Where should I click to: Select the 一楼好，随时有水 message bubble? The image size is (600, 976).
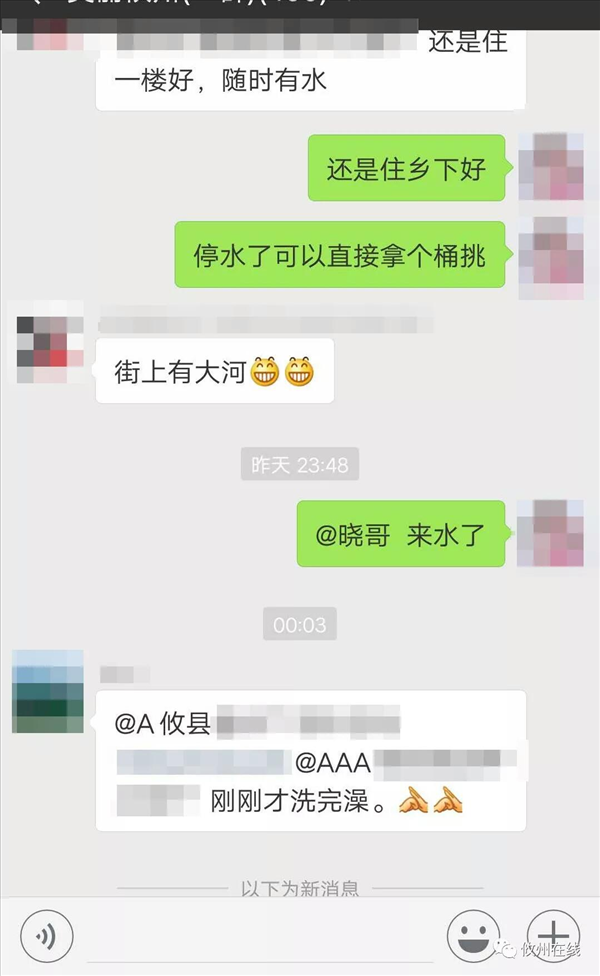311,70
